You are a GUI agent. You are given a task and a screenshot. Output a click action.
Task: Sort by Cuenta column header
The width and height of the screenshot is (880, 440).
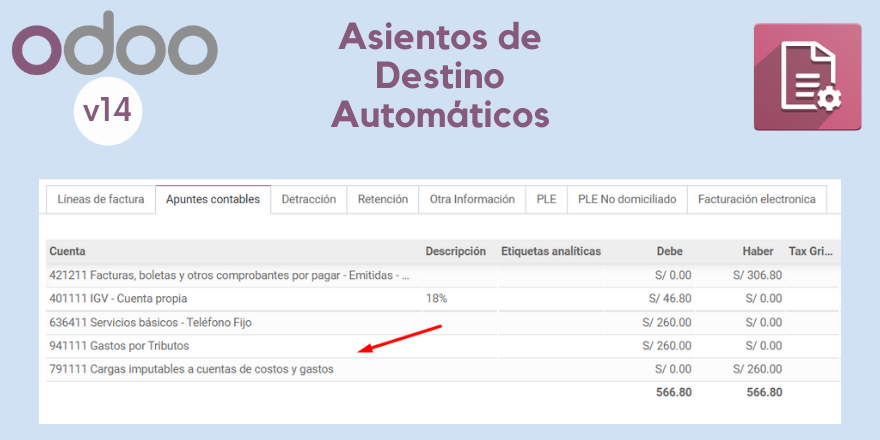click(67, 251)
